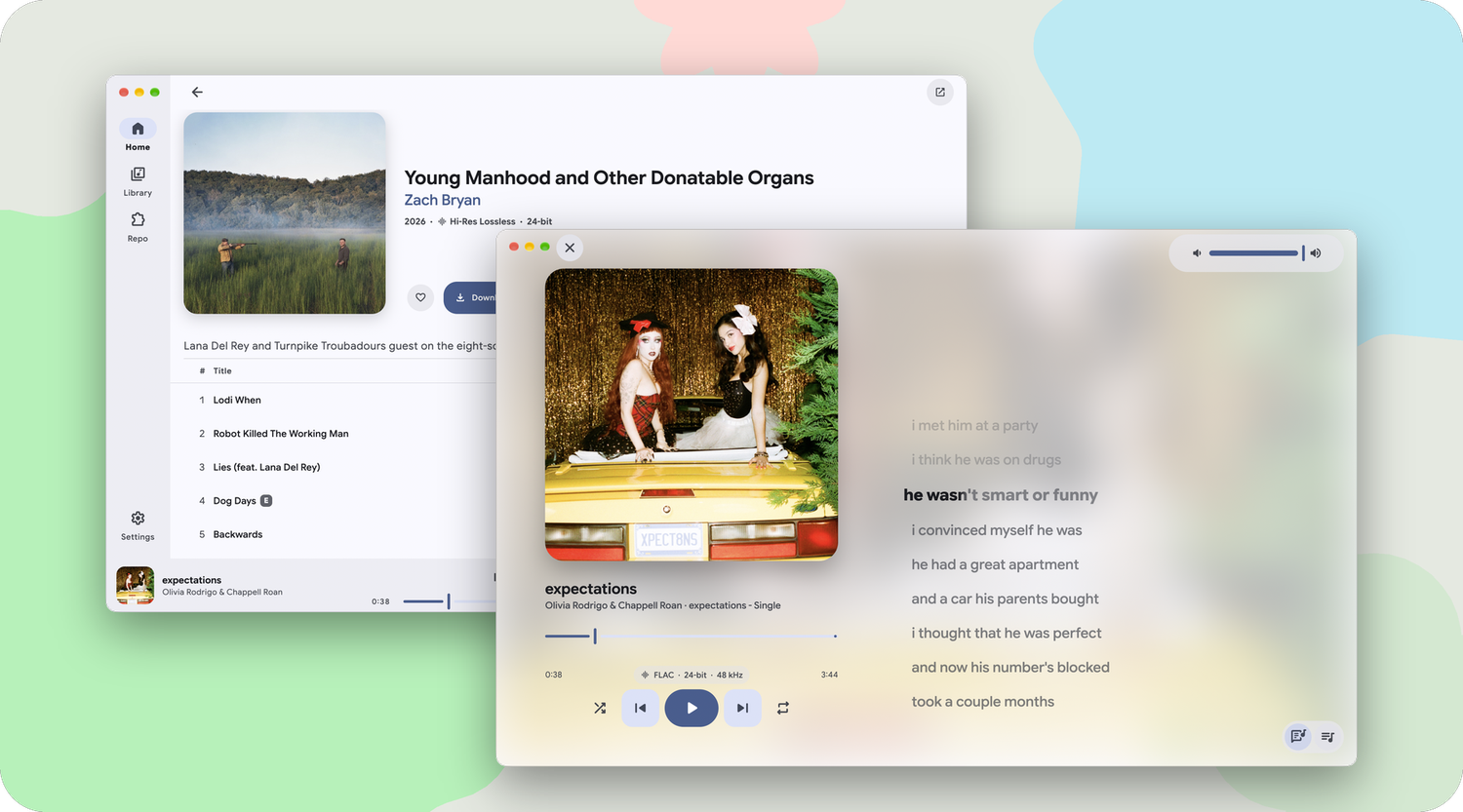Viewport: 1463px width, 812px height.
Task: Click Olivia Rodrigo & Chappell Roan under player title
Action: (613, 605)
